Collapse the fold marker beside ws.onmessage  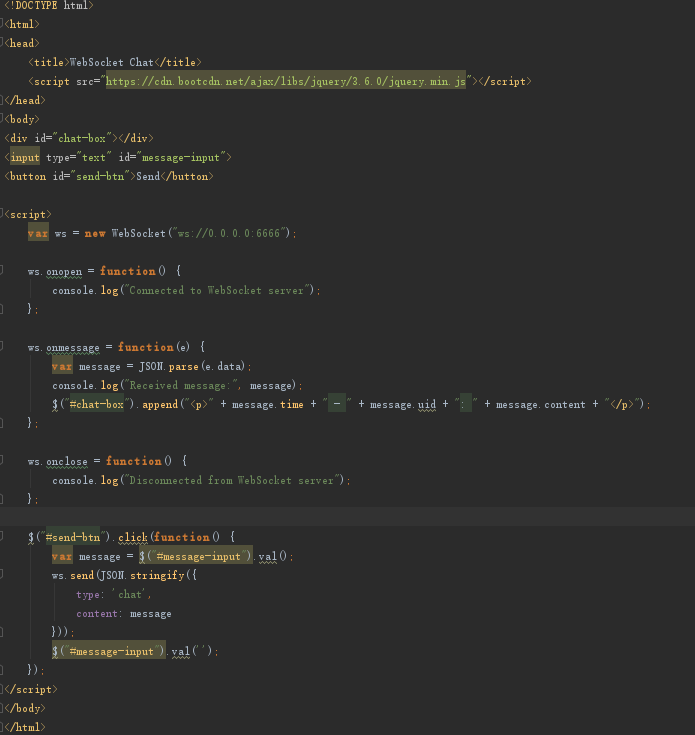pos(1,346)
